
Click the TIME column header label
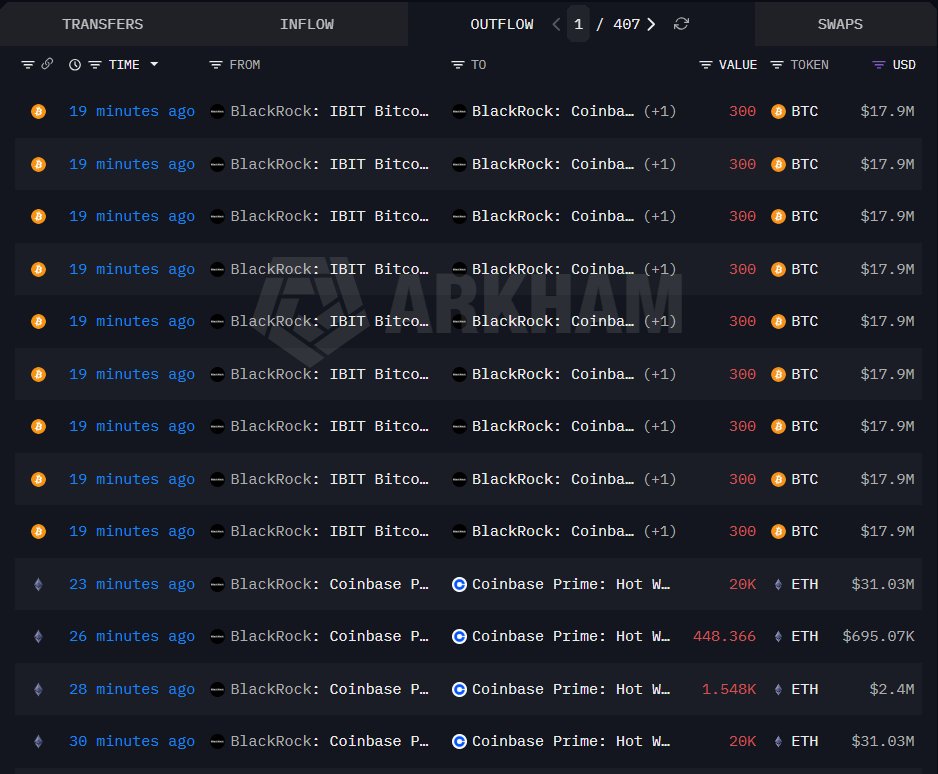coord(124,65)
